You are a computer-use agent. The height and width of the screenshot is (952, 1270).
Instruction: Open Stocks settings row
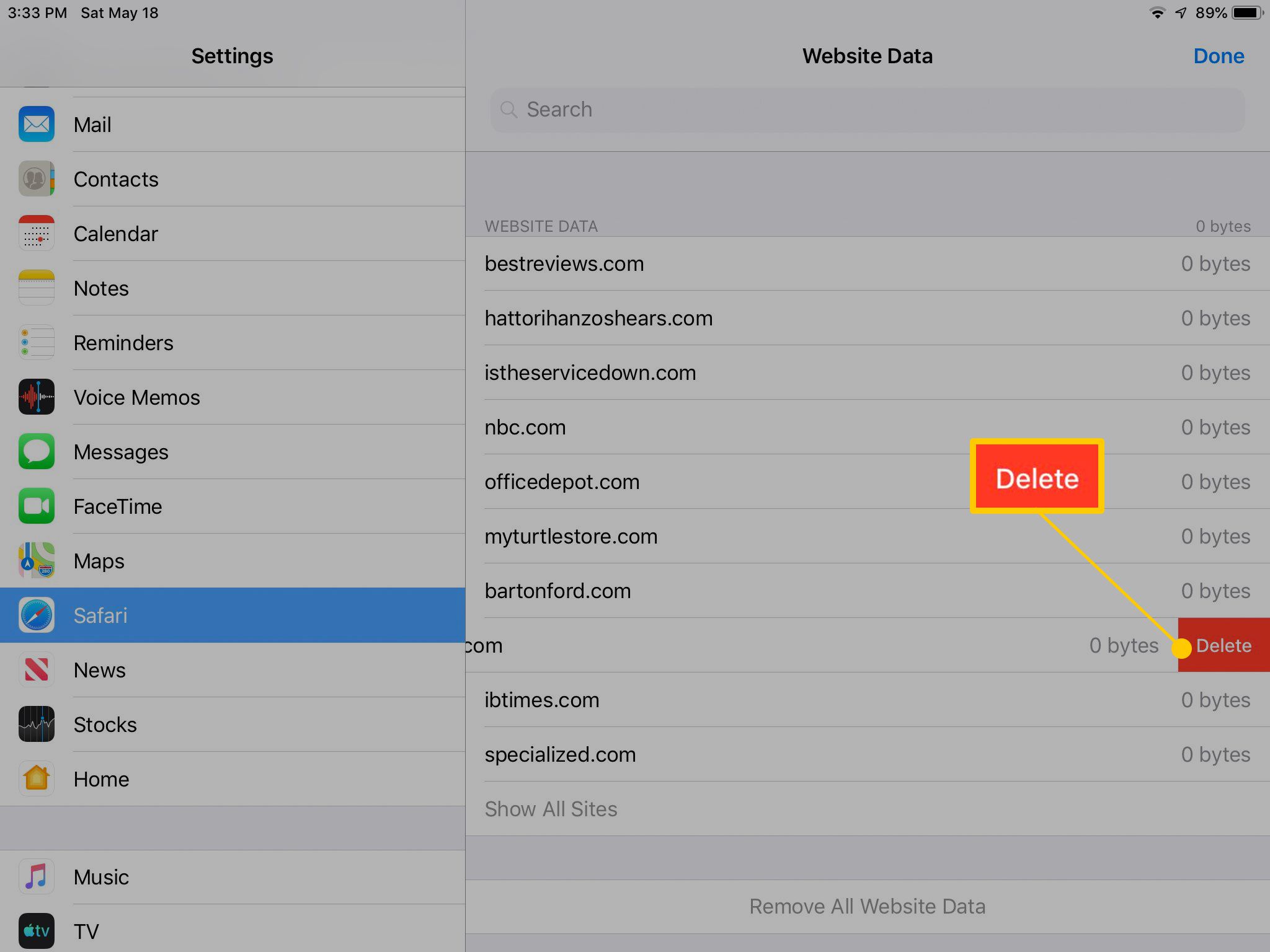click(233, 725)
